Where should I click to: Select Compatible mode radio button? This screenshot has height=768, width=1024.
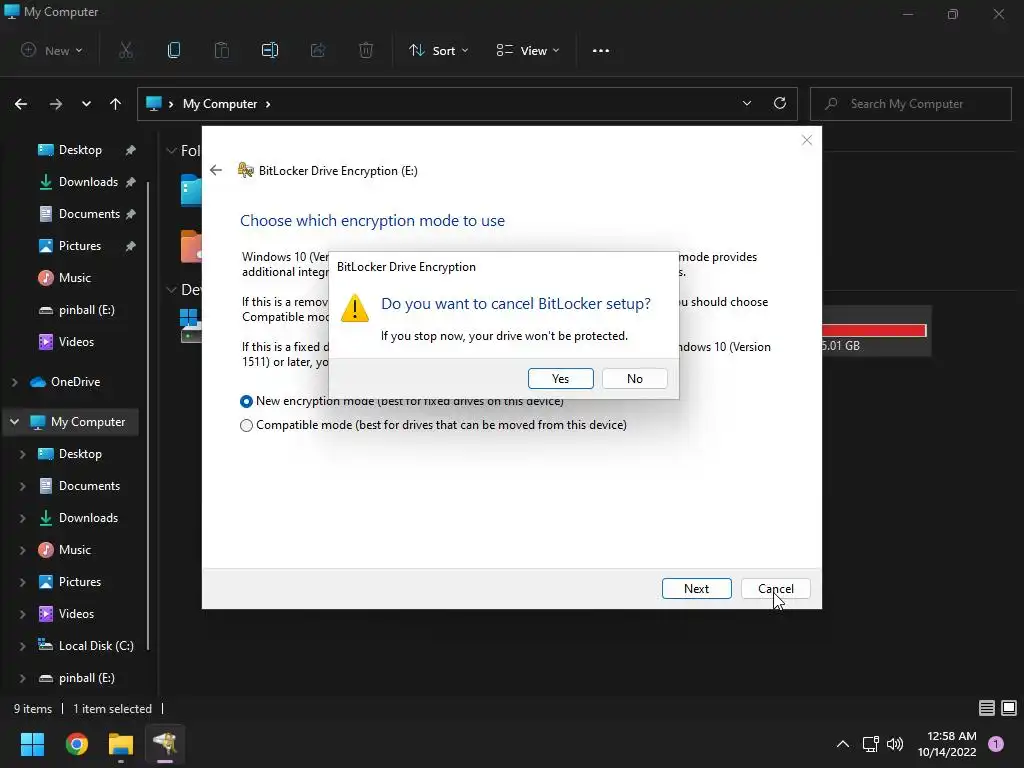[x=246, y=426]
